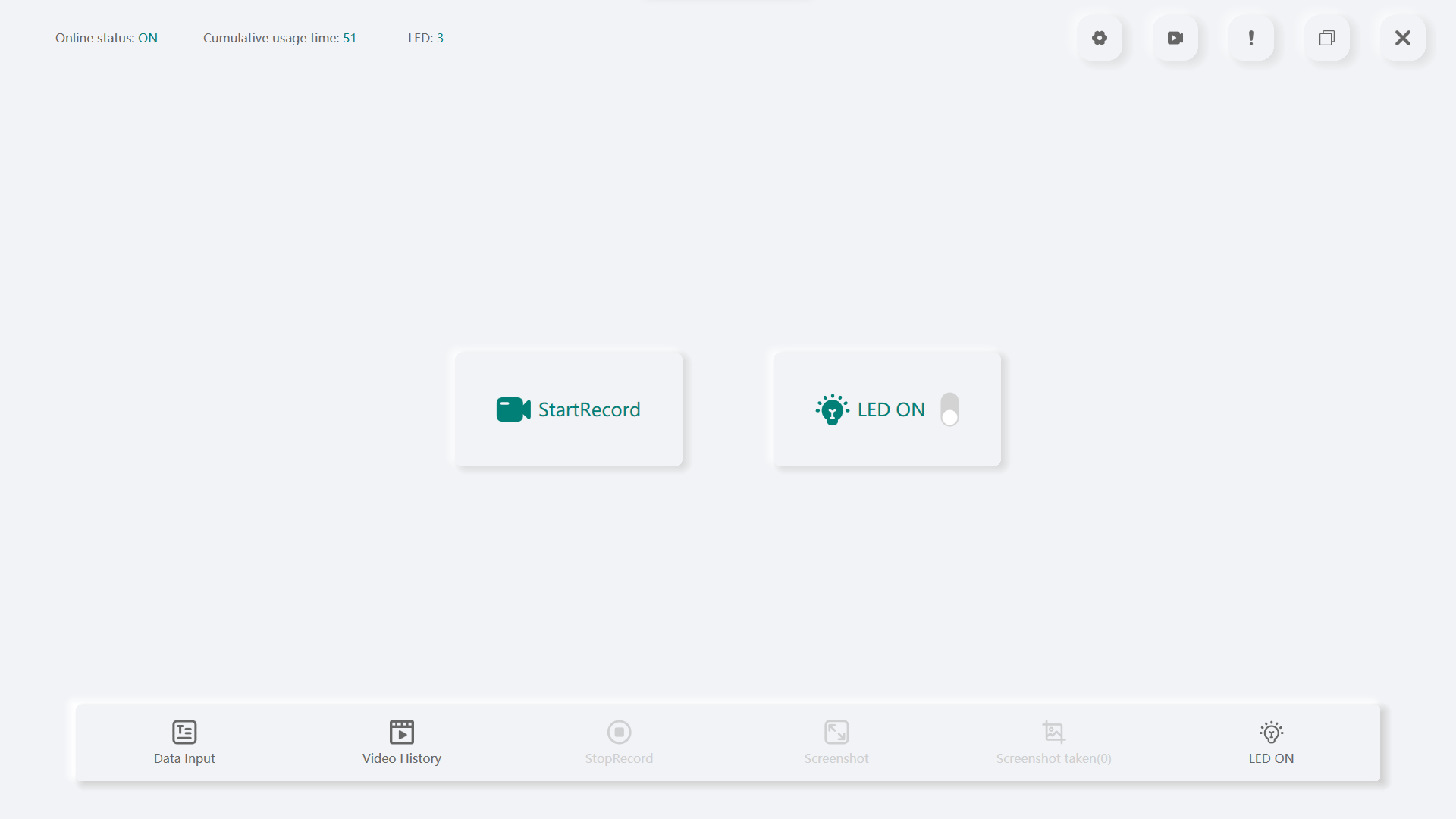Click the Online status indicator

tap(106, 37)
